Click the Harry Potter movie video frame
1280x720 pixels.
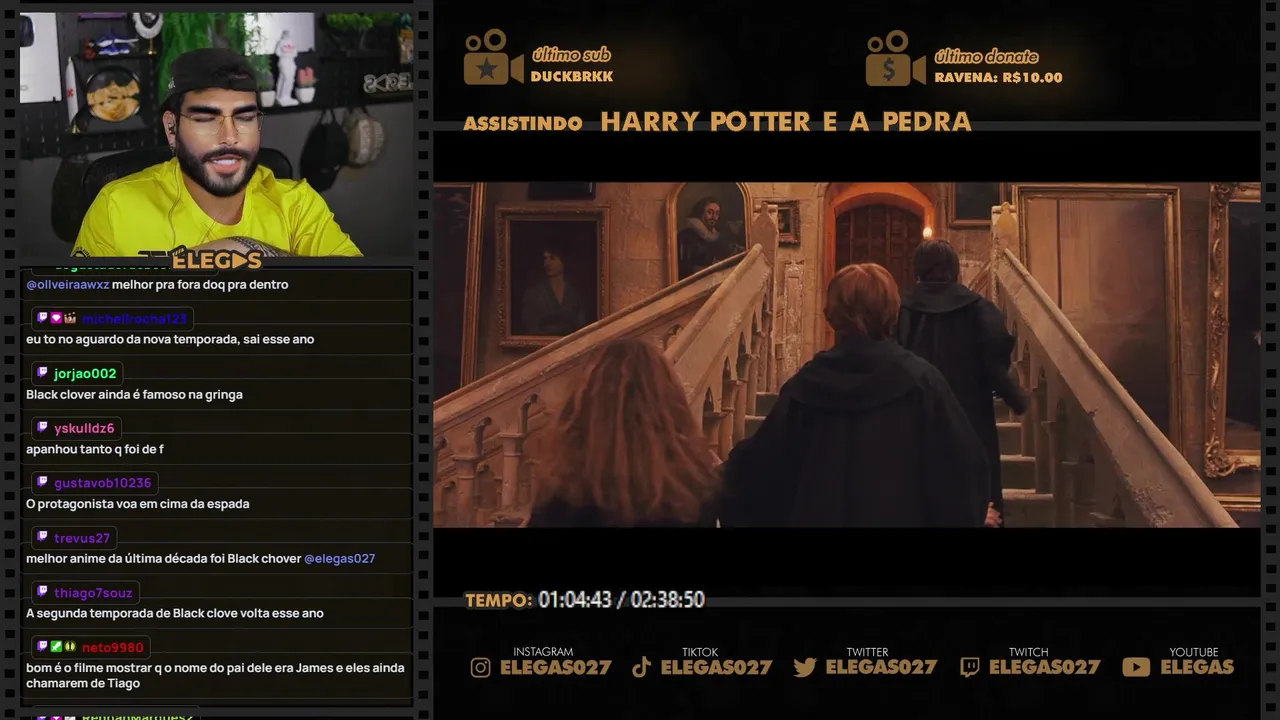[846, 354]
